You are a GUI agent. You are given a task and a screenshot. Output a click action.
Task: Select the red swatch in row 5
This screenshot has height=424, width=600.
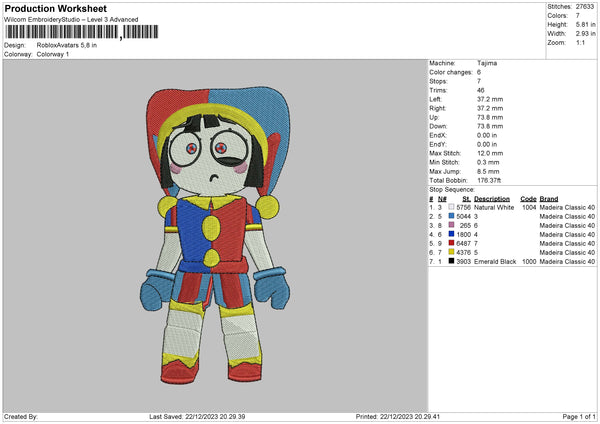pyautogui.click(x=452, y=243)
